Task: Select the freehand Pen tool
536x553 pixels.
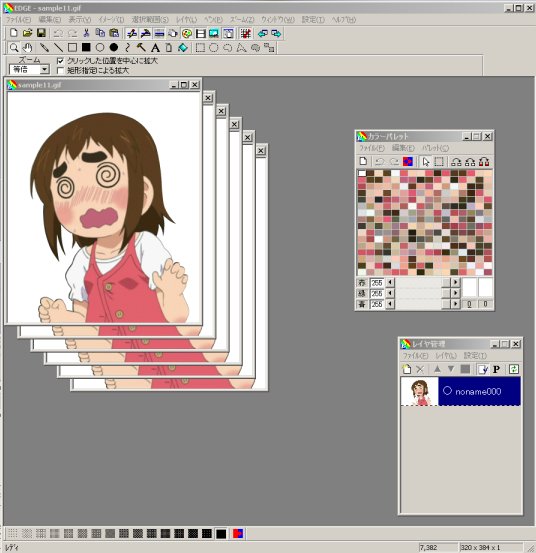Action: (x=44, y=48)
